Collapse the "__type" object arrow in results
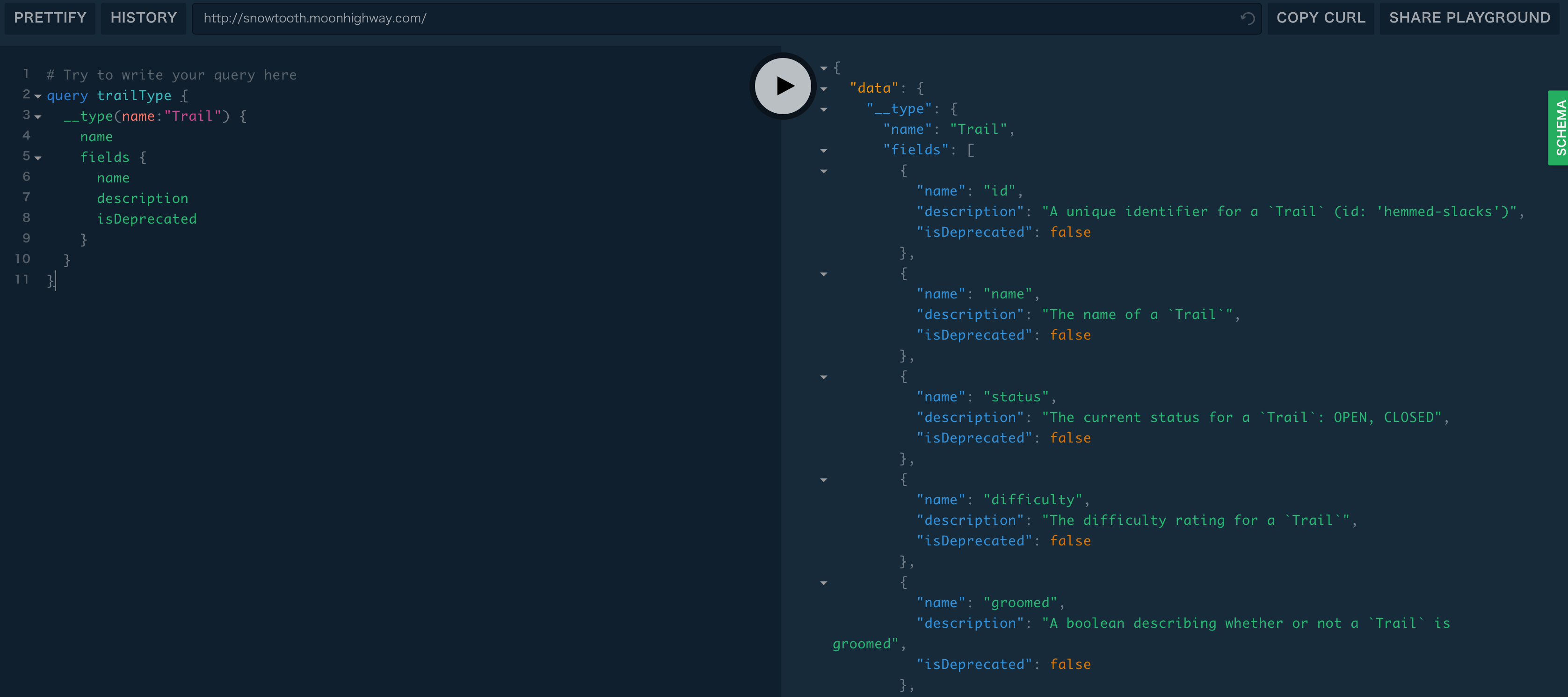The image size is (1568, 697). point(824,109)
